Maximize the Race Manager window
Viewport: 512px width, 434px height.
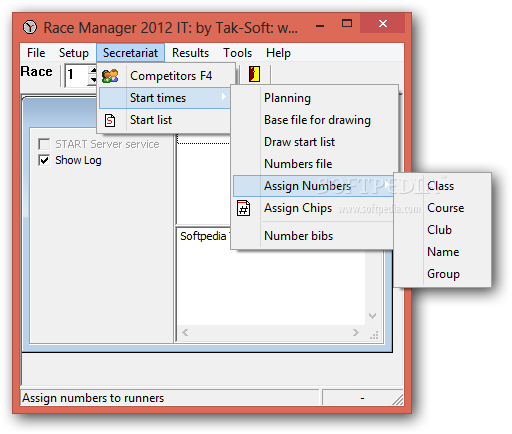tap(347, 23)
